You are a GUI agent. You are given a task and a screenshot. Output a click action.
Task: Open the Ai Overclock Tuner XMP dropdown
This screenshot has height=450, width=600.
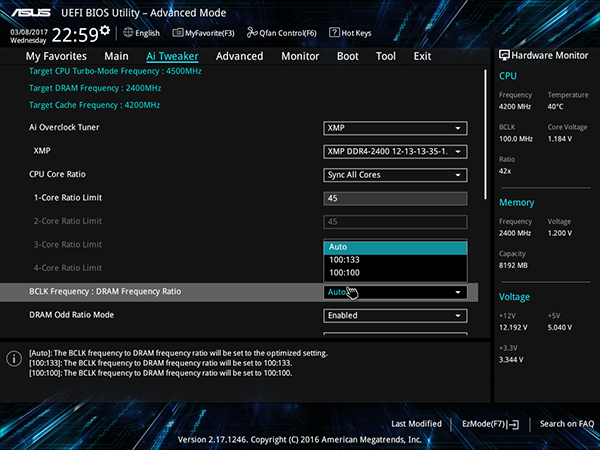pos(395,128)
